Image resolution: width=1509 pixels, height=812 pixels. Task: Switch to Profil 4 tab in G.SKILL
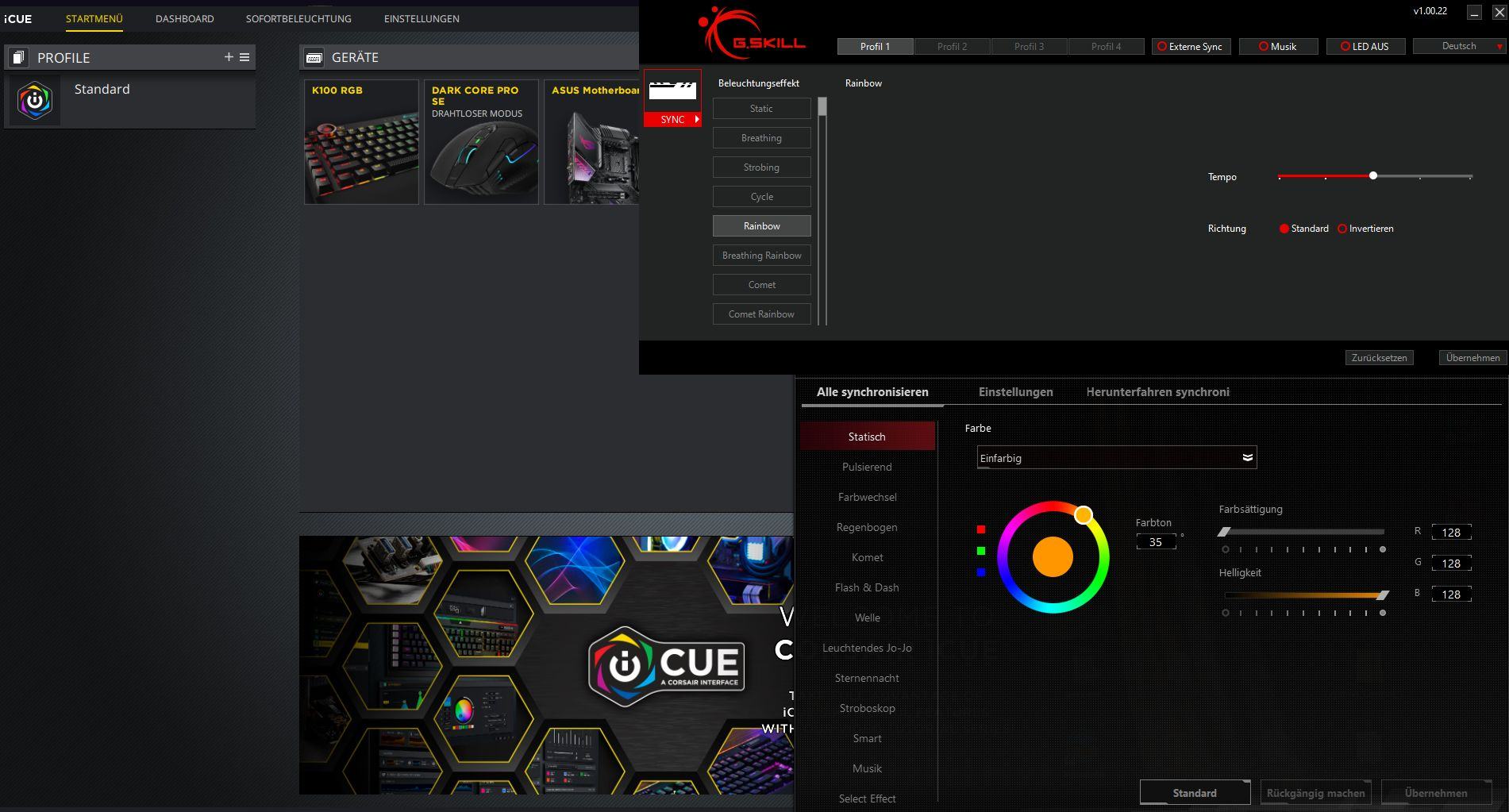[x=1106, y=47]
